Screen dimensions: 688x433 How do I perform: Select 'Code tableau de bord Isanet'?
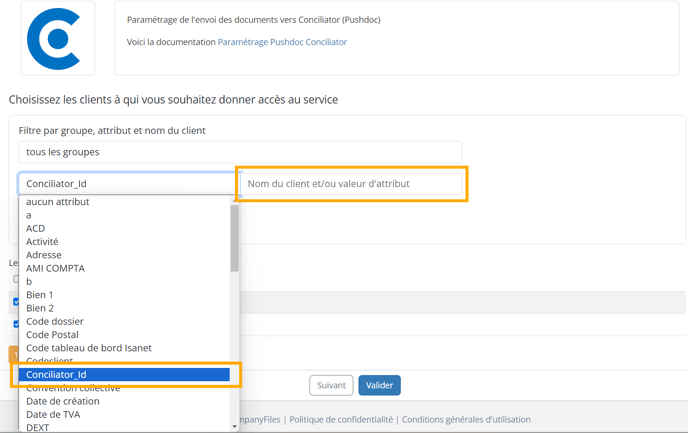pos(124,348)
